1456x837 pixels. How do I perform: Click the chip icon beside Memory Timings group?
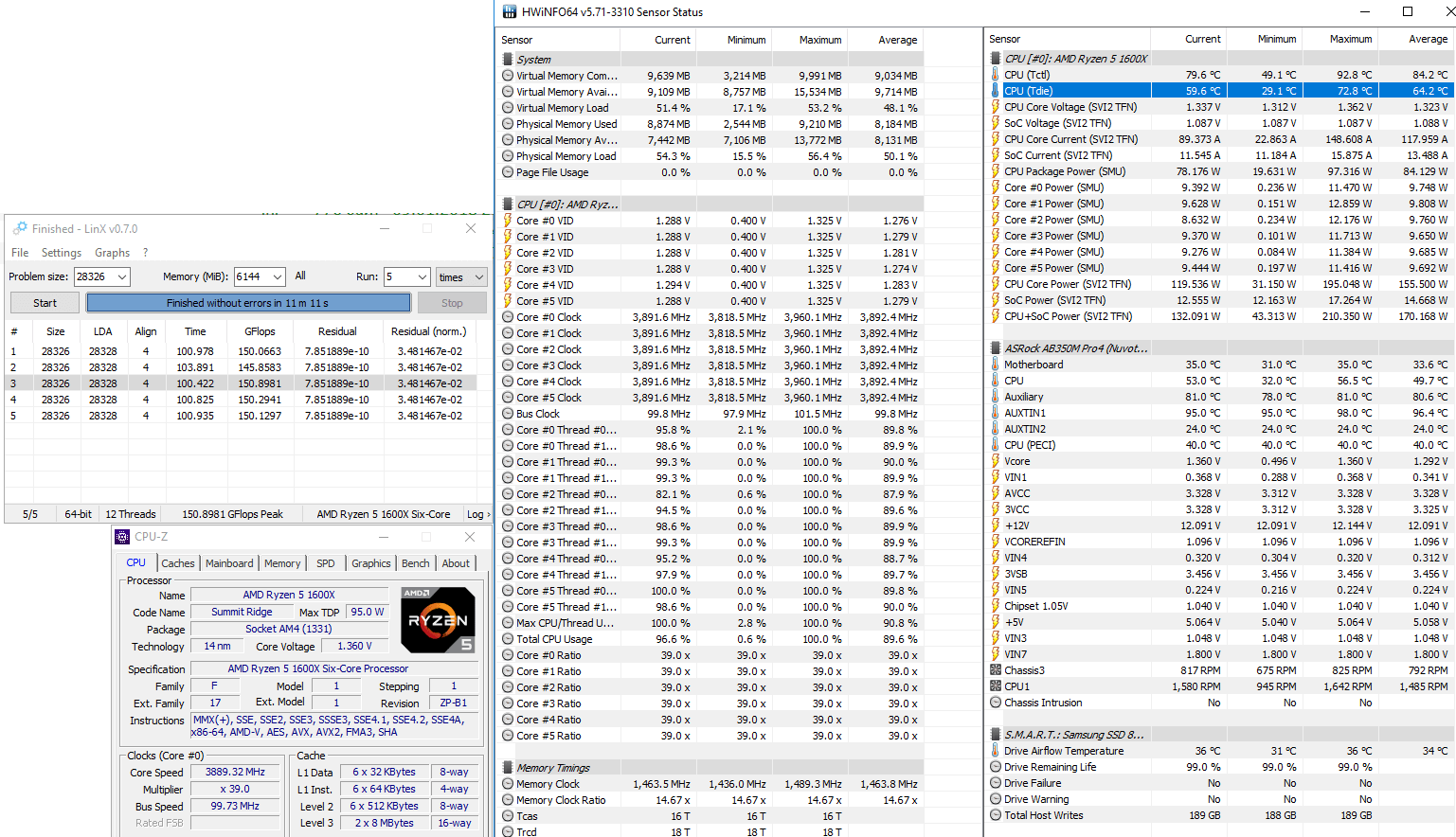pos(508,768)
